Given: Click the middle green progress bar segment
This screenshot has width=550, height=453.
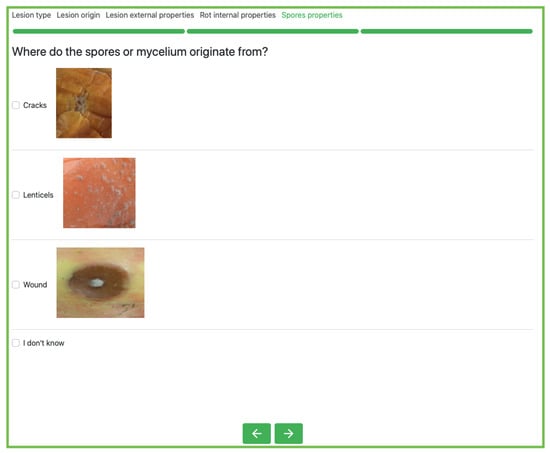Looking at the screenshot, I should 273,31.
